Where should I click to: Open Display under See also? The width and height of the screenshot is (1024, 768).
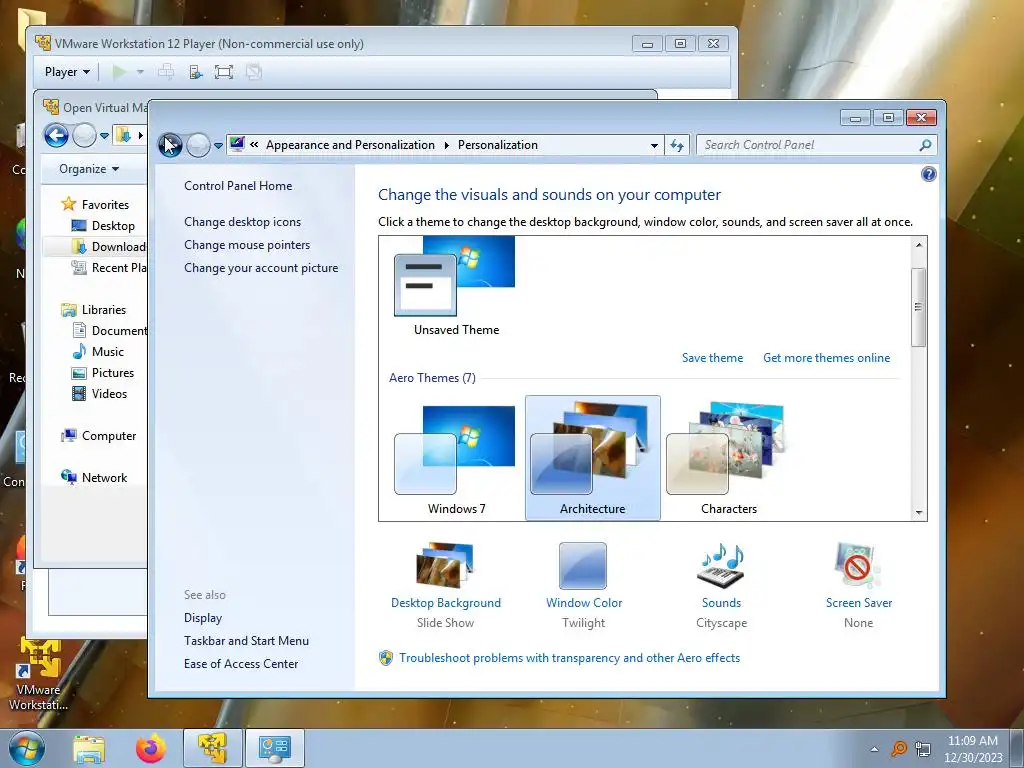(203, 618)
